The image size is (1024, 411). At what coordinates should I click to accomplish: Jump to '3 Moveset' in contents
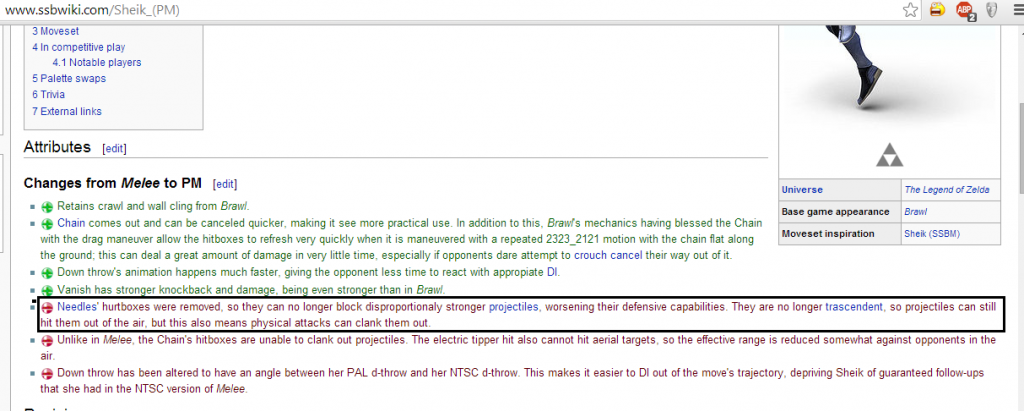tap(56, 31)
